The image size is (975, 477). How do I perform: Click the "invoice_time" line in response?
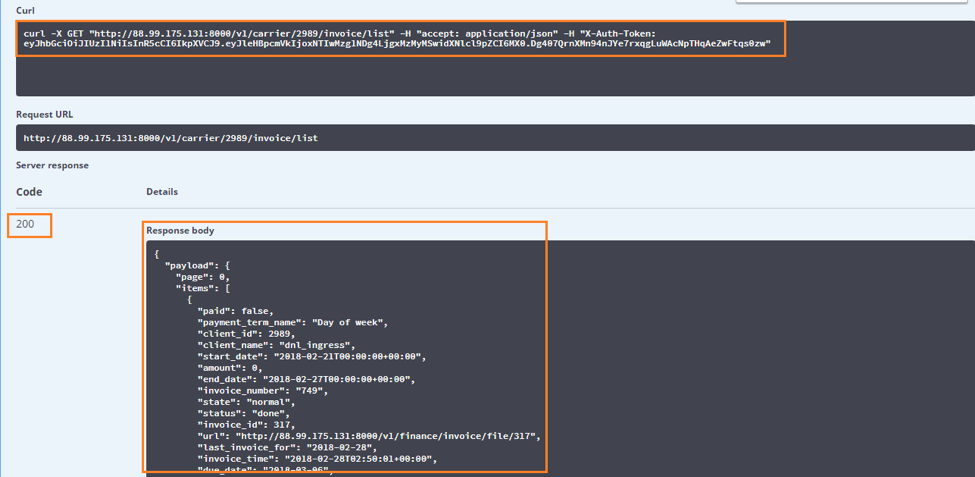[317, 459]
